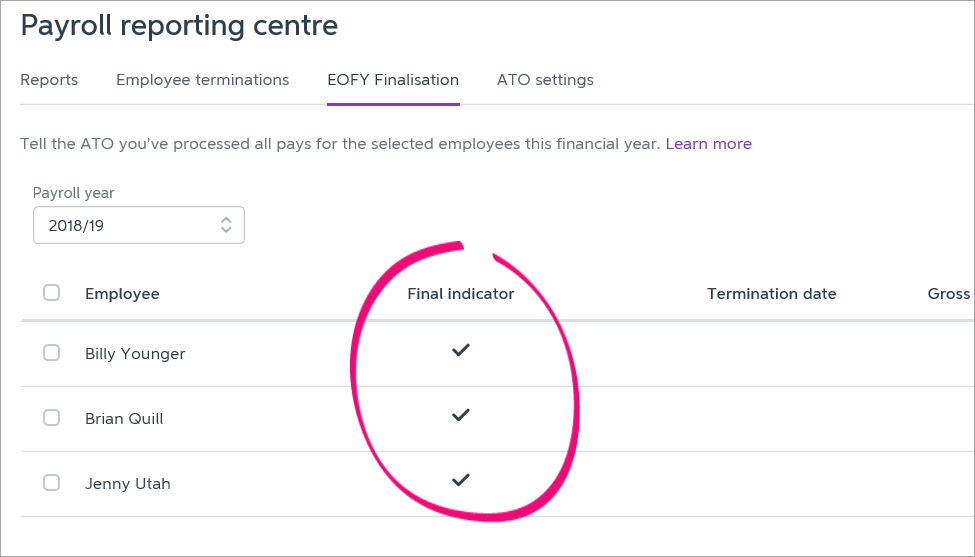Check the Jenny Utah row checkbox

pos(52,483)
